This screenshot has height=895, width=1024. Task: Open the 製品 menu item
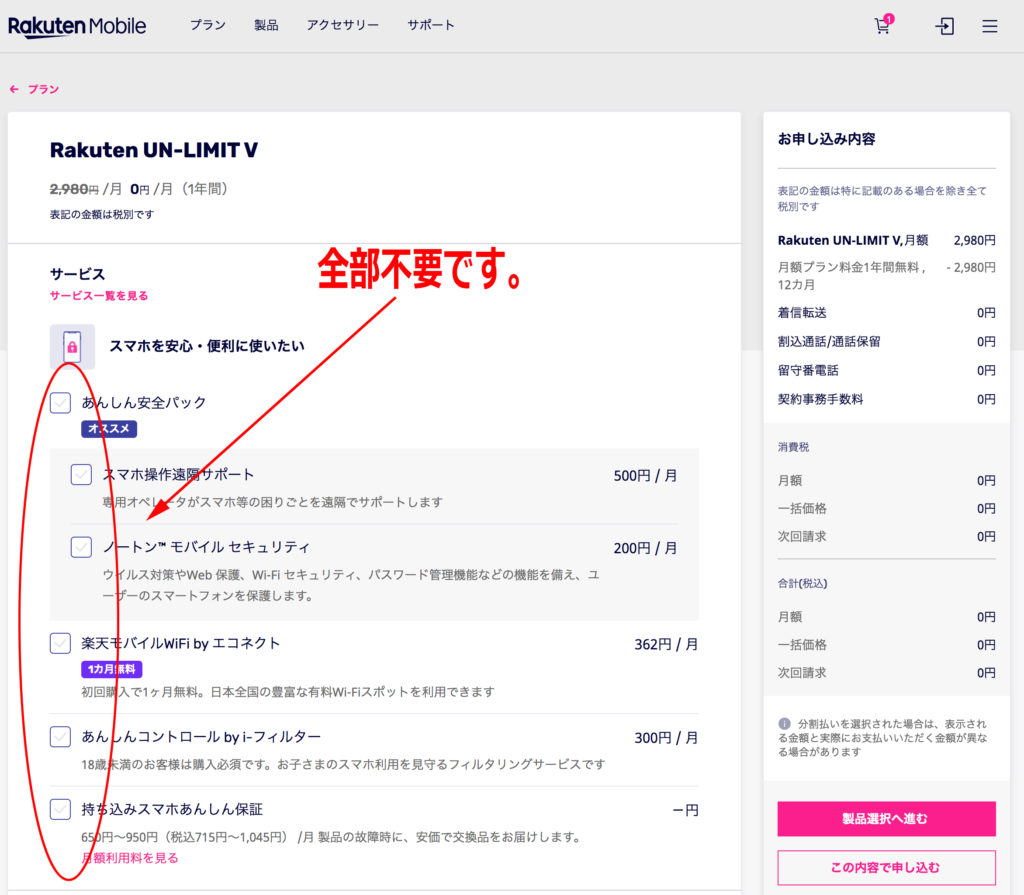click(266, 26)
